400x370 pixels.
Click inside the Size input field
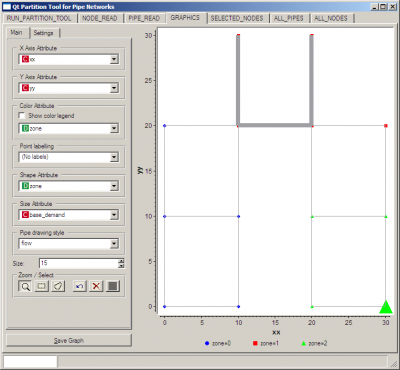[79, 263]
